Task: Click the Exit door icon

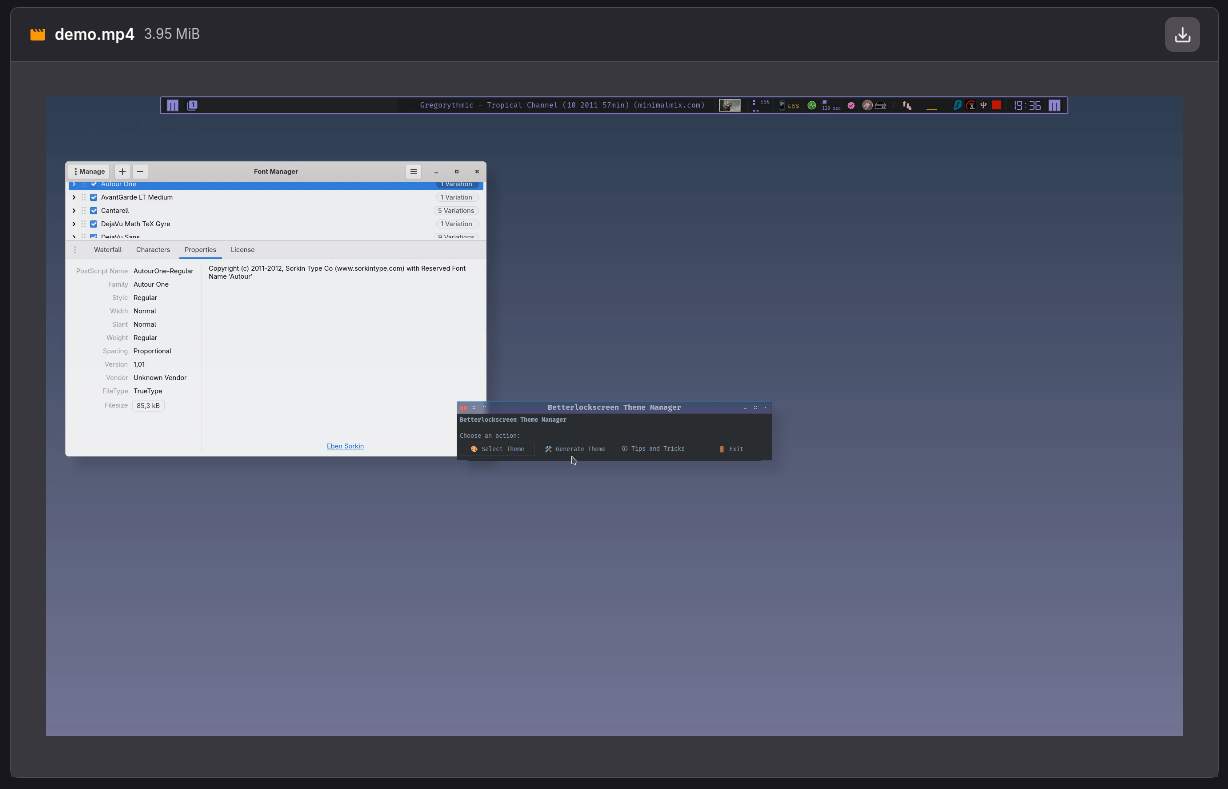Action: (722, 449)
